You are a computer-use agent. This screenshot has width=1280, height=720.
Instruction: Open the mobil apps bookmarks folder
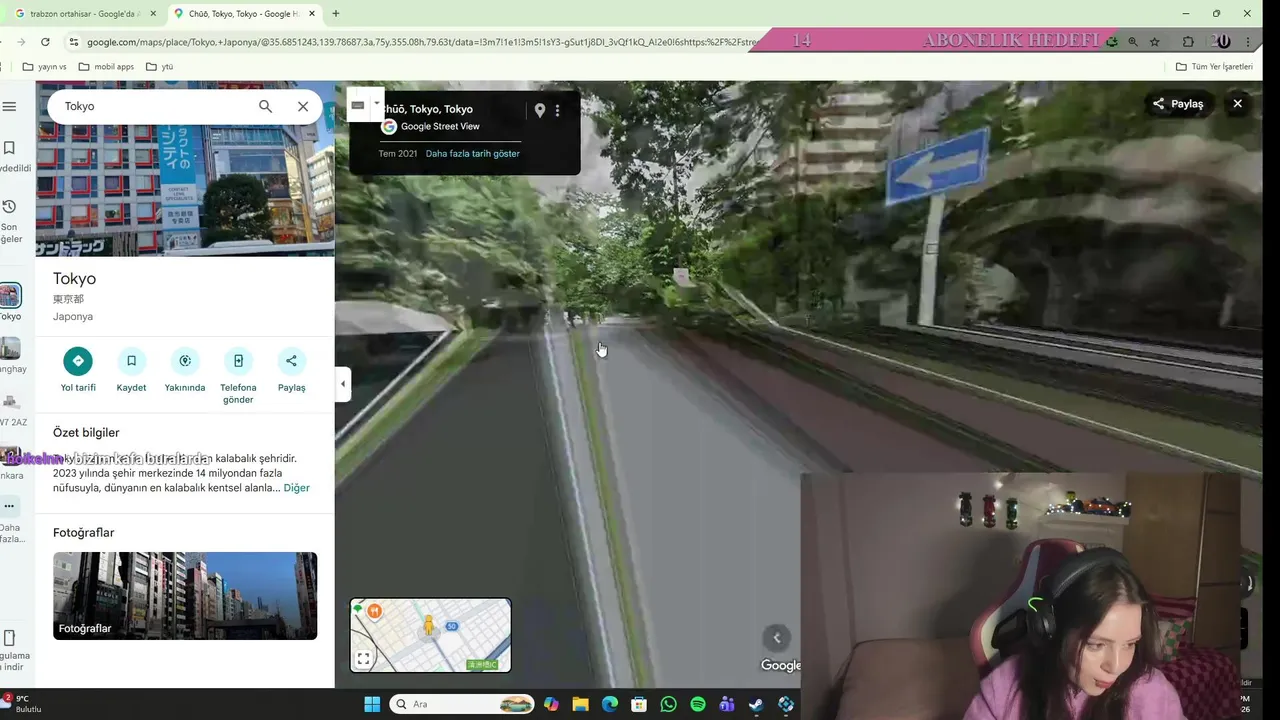[106, 66]
